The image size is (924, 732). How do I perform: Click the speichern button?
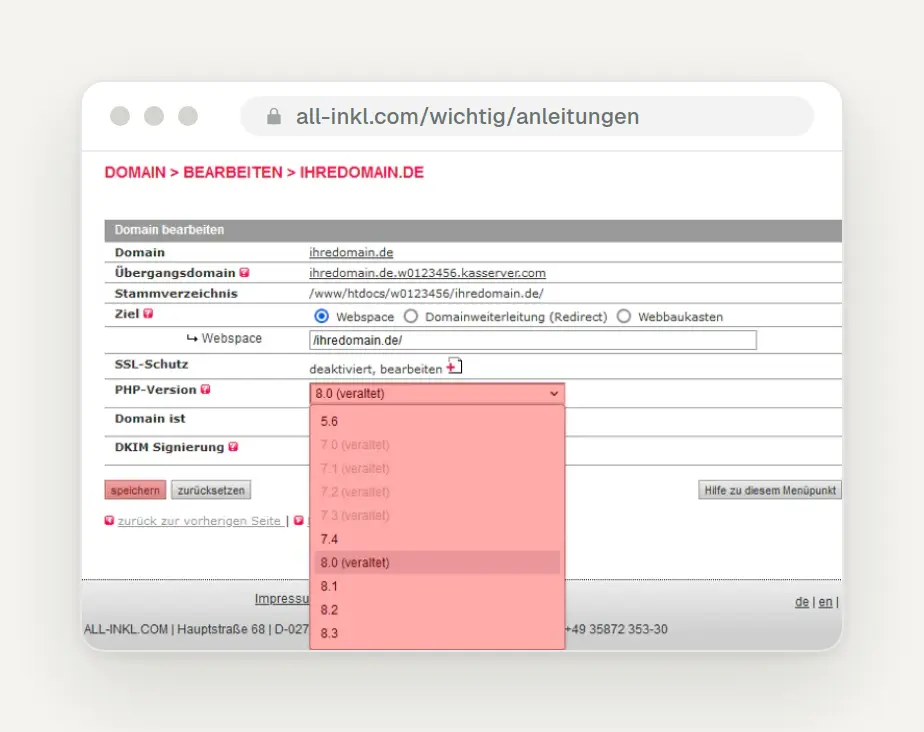[135, 490]
